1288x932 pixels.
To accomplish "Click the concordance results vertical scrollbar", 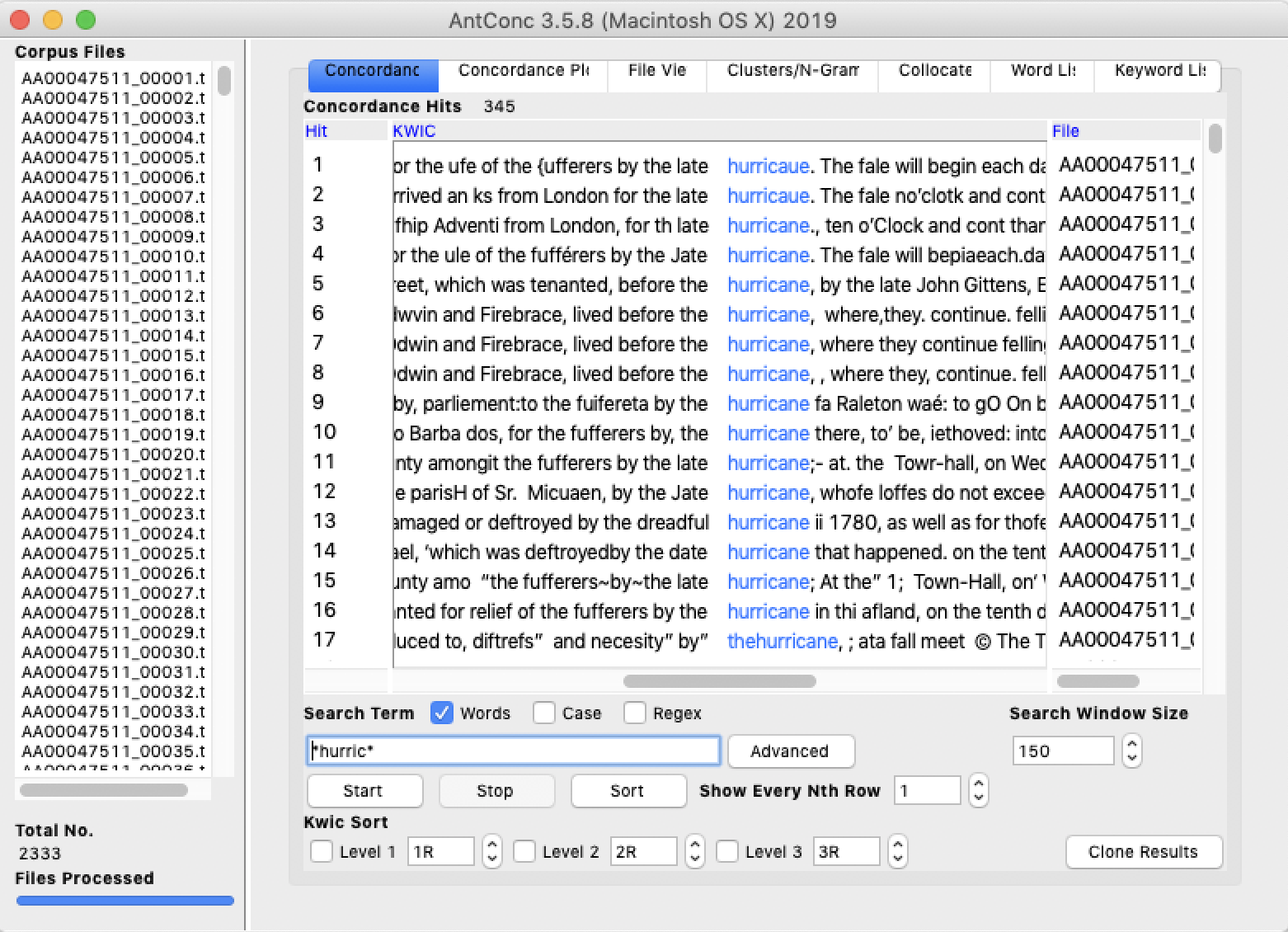I will pyautogui.click(x=1215, y=139).
